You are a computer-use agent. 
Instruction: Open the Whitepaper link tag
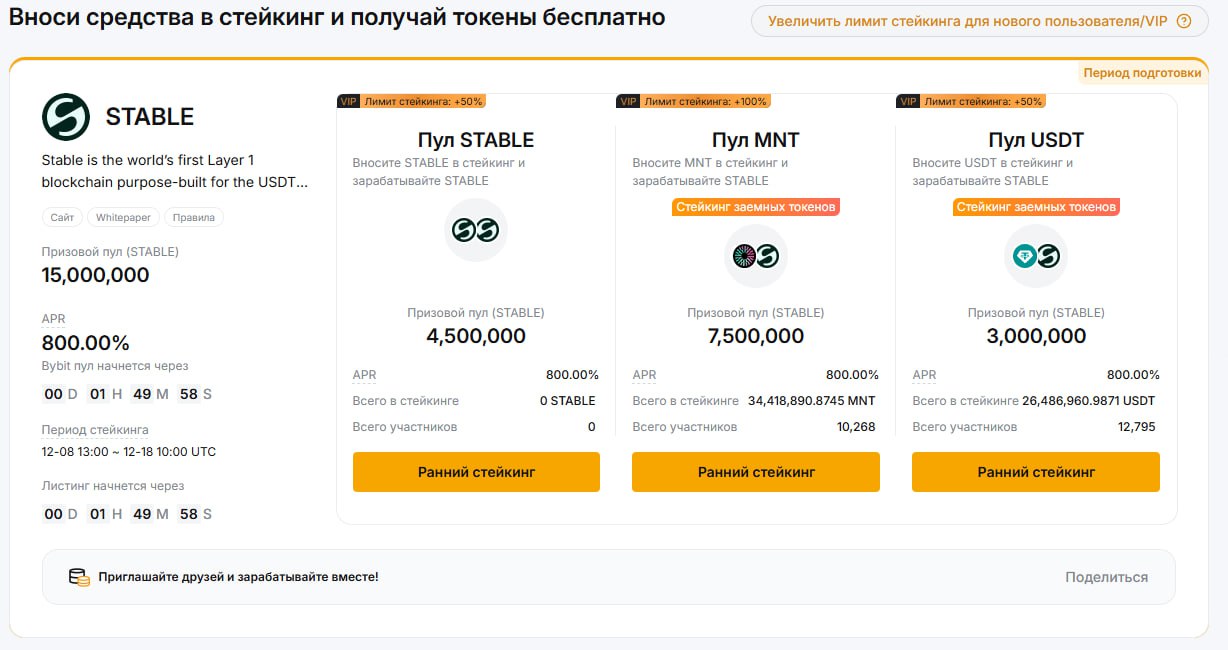click(x=124, y=217)
